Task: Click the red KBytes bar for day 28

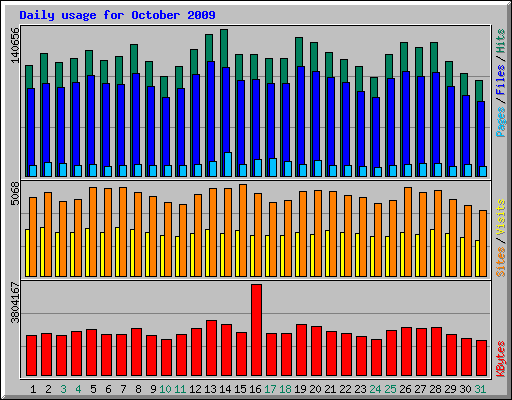Action: click(x=436, y=351)
